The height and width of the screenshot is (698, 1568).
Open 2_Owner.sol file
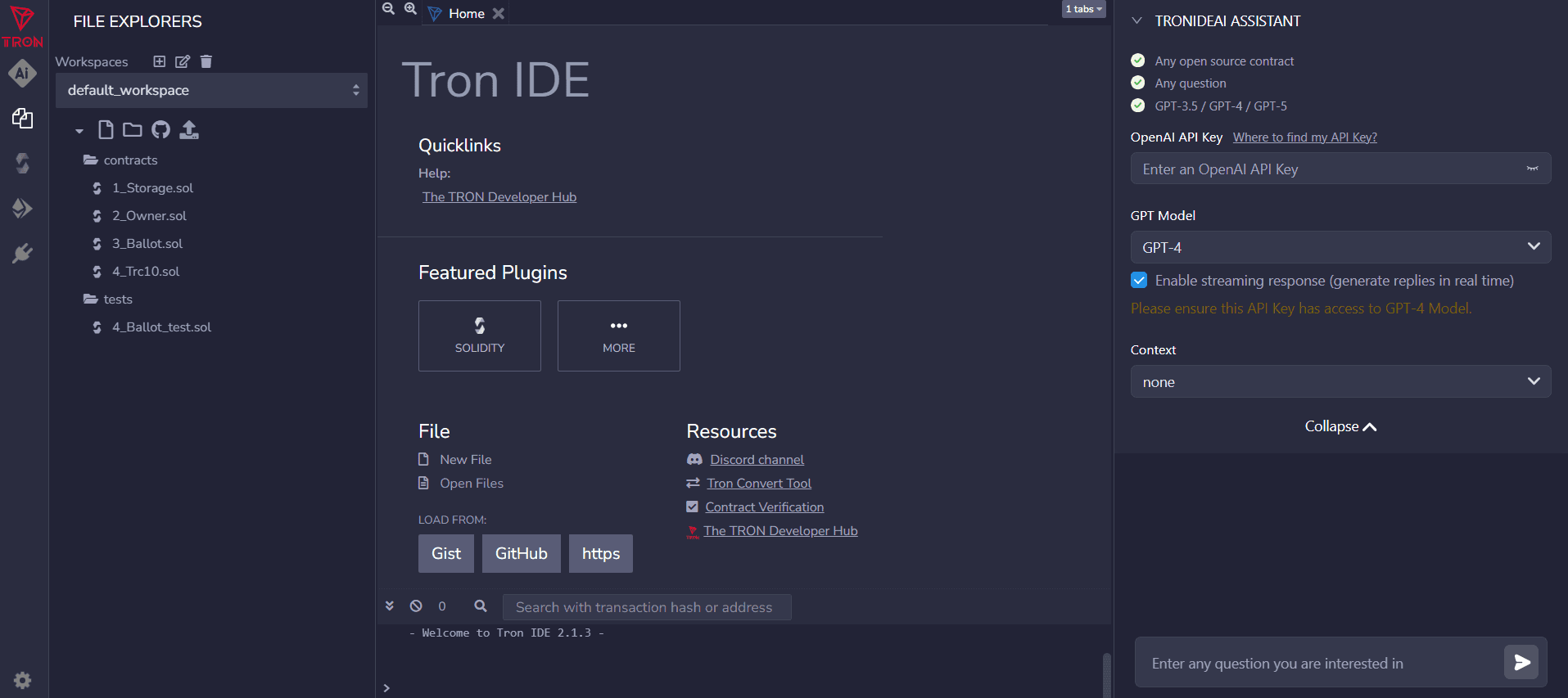pyautogui.click(x=149, y=216)
